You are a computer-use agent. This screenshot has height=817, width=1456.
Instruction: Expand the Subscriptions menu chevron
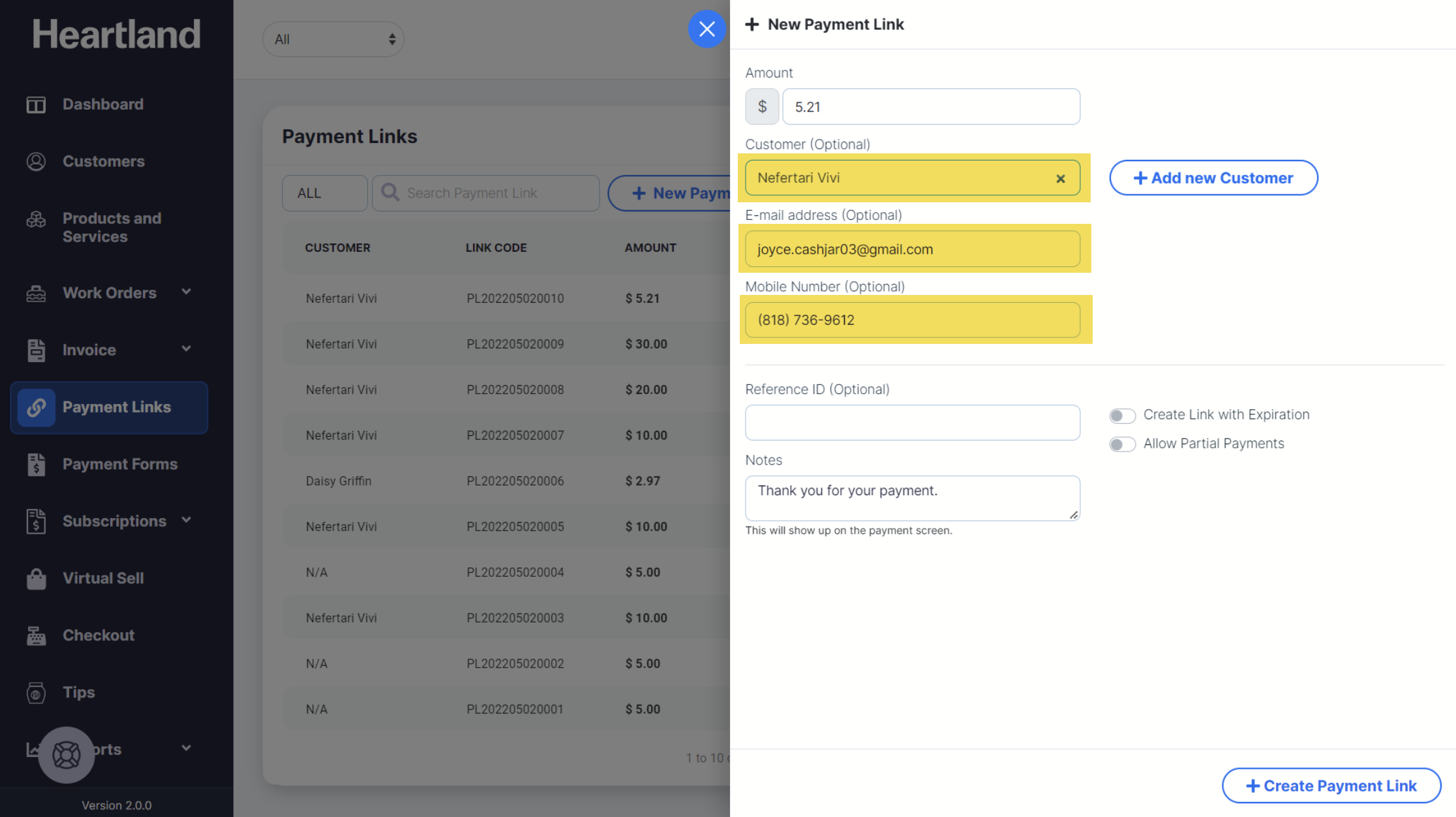pos(187,520)
